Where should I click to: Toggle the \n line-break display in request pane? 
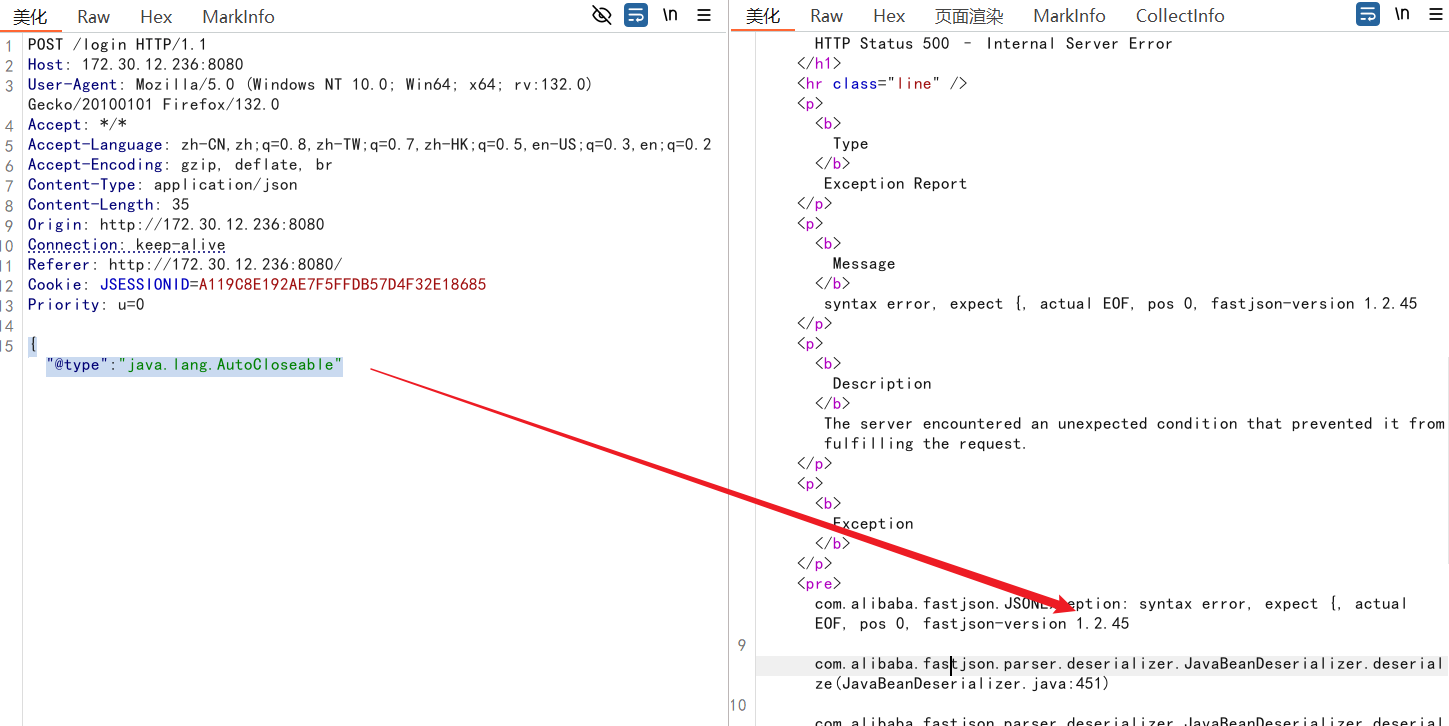tap(670, 15)
